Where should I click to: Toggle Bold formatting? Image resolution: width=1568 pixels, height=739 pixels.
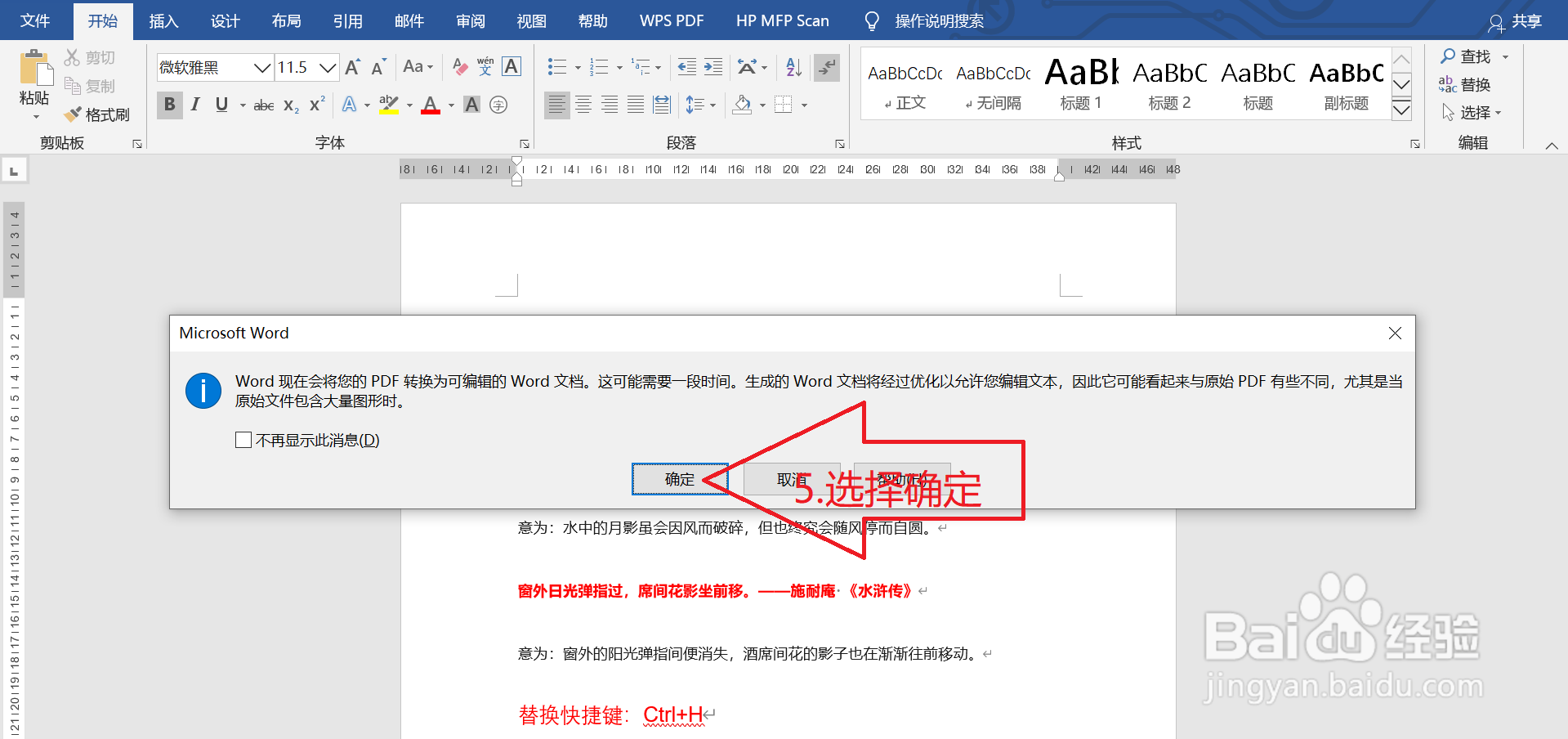coord(170,105)
